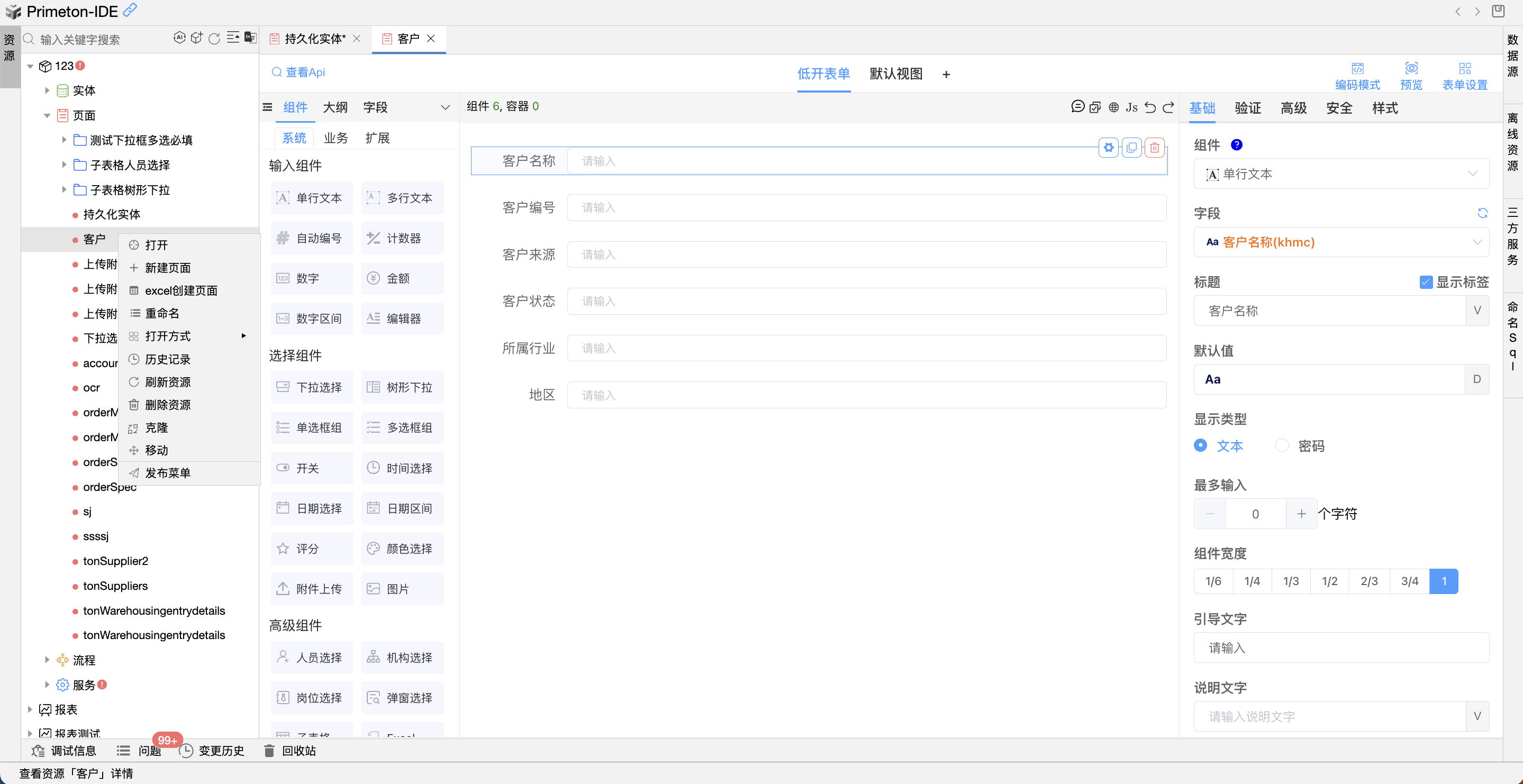Uncheck the 显示标签 checkbox
This screenshot has width=1523, height=784.
(x=1426, y=282)
